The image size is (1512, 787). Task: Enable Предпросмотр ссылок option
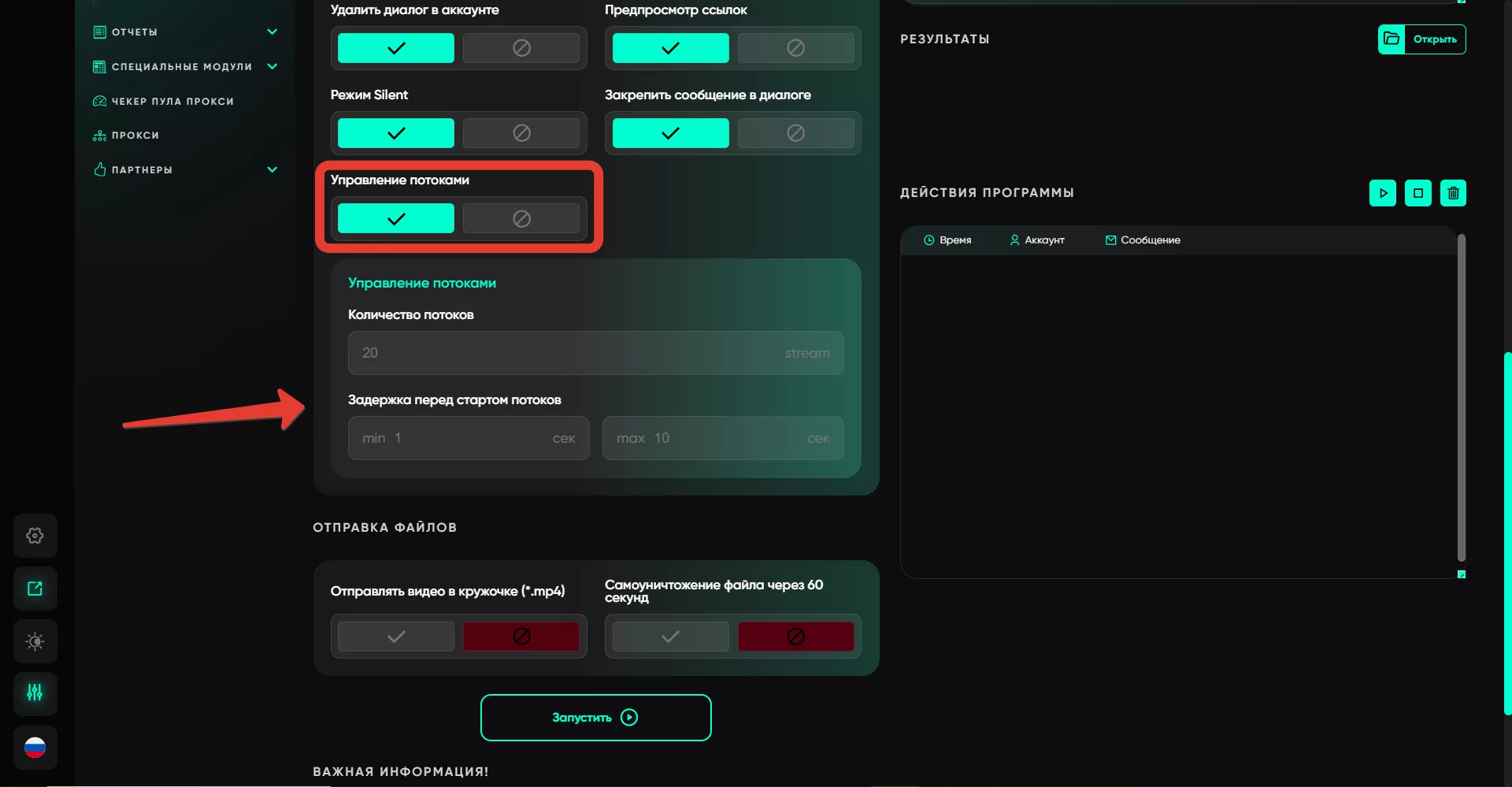pyautogui.click(x=670, y=48)
